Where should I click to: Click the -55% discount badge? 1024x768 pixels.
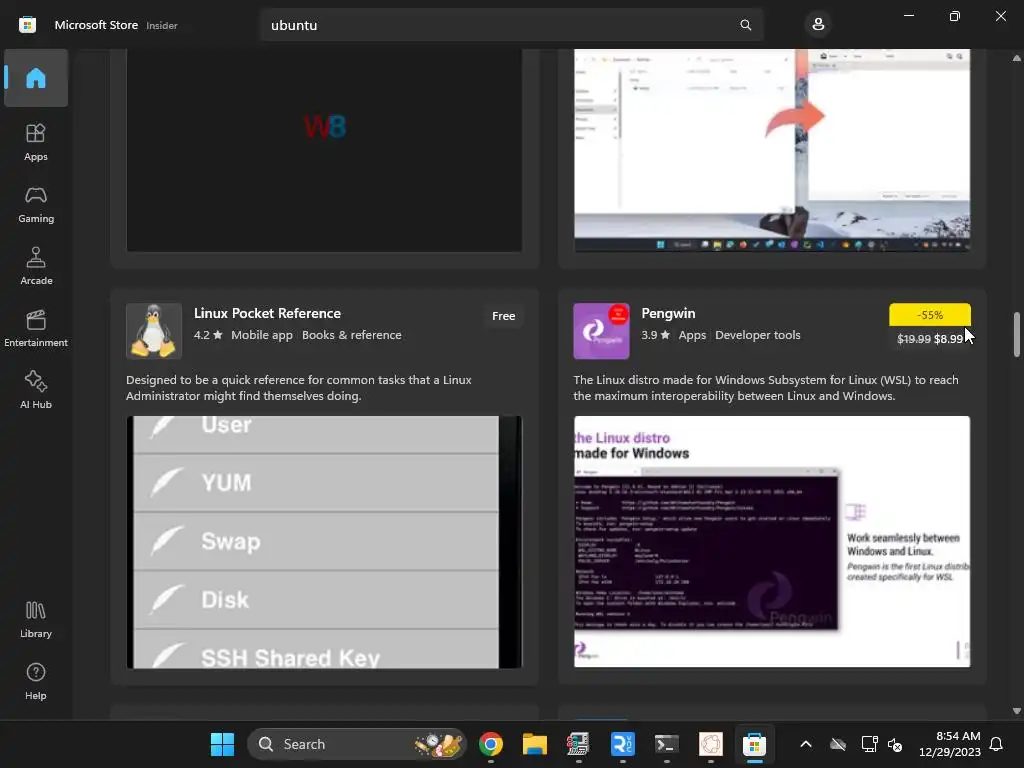pyautogui.click(x=929, y=315)
